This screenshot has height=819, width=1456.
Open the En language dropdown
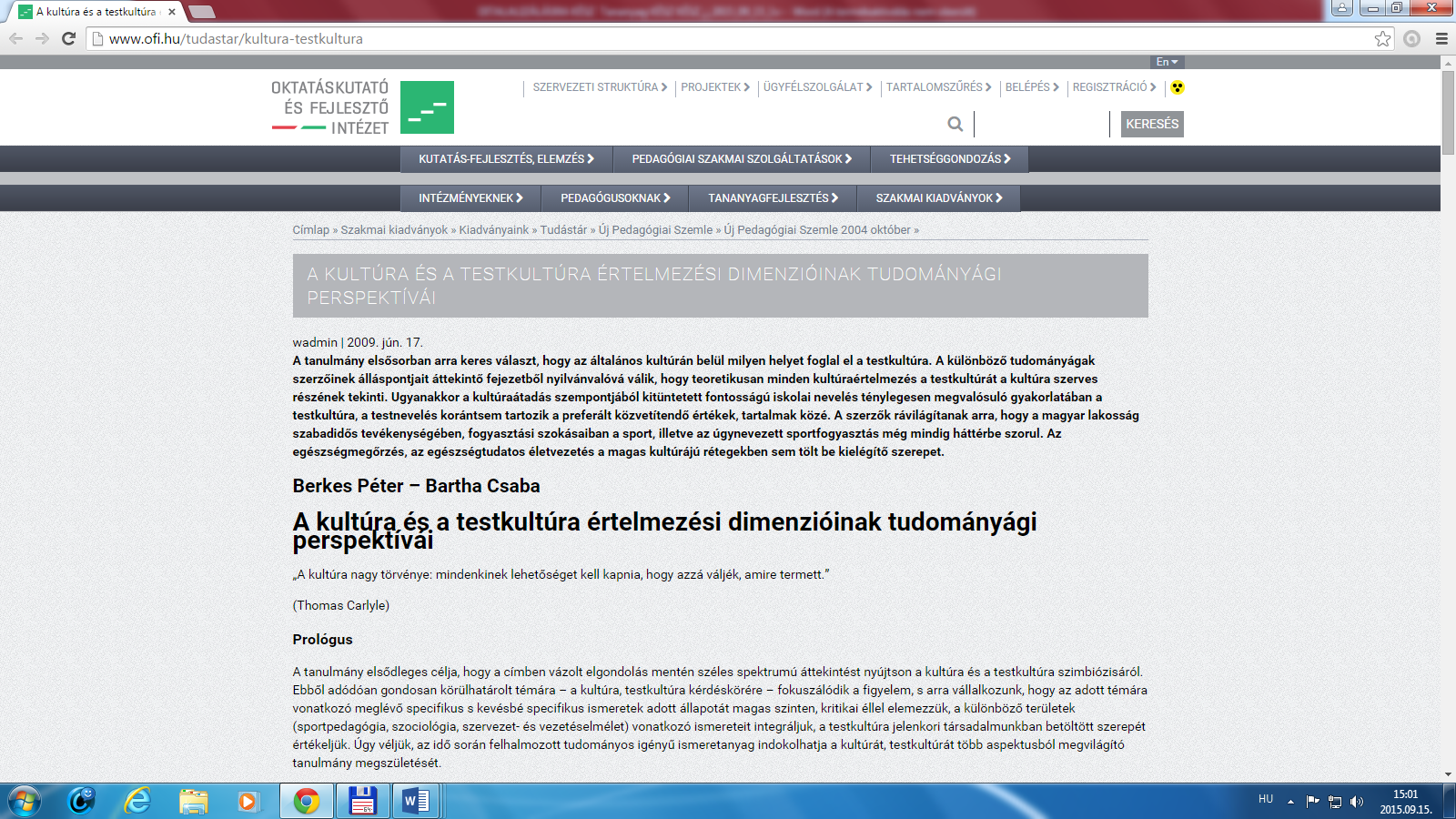[1167, 62]
